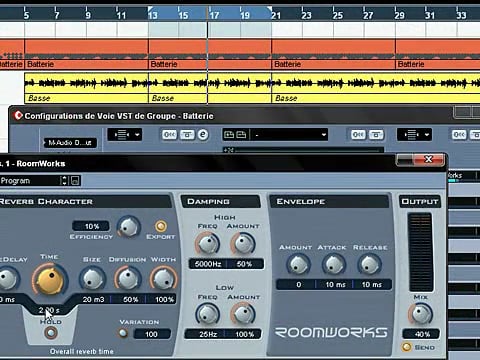Click the Width knob
This screenshot has height=360, width=480.
click(164, 279)
